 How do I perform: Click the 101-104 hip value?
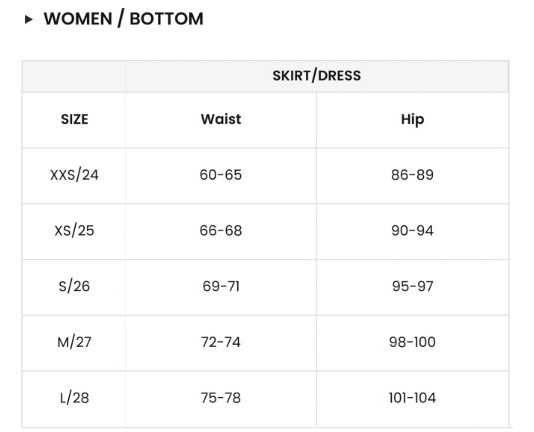412,398
